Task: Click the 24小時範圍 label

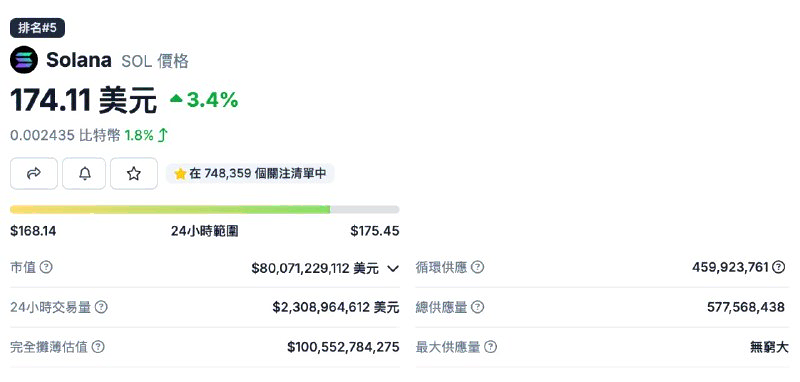Action: coord(205,231)
